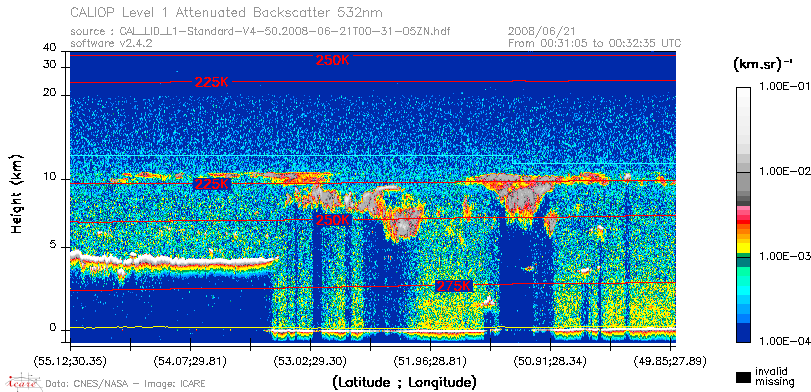Screen dimensions: 811x392
Task: Click the 'Height (km)' axis label
Action: 18,193
